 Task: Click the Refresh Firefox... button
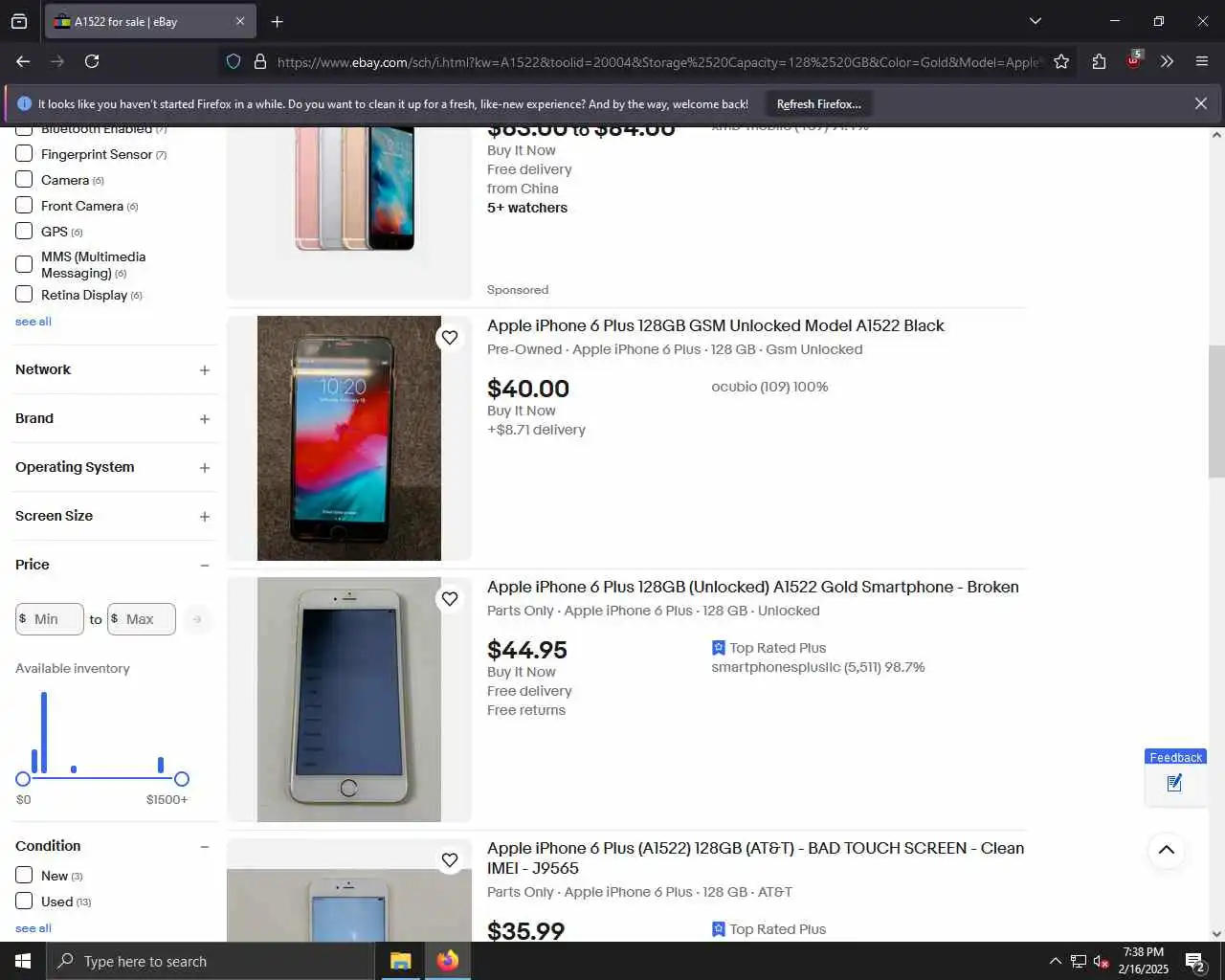pyautogui.click(x=818, y=103)
